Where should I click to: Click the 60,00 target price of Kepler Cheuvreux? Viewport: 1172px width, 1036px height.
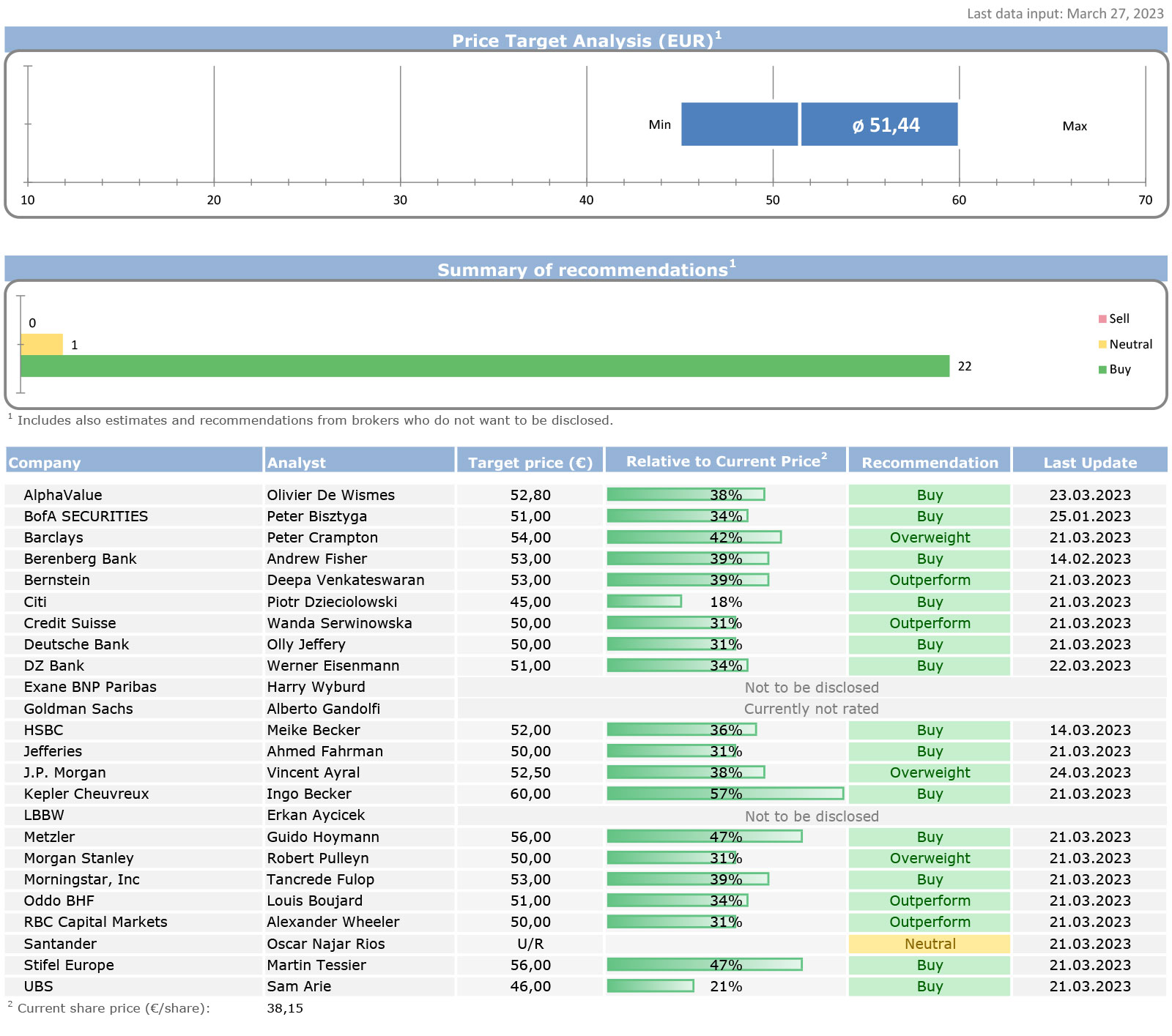click(x=530, y=794)
